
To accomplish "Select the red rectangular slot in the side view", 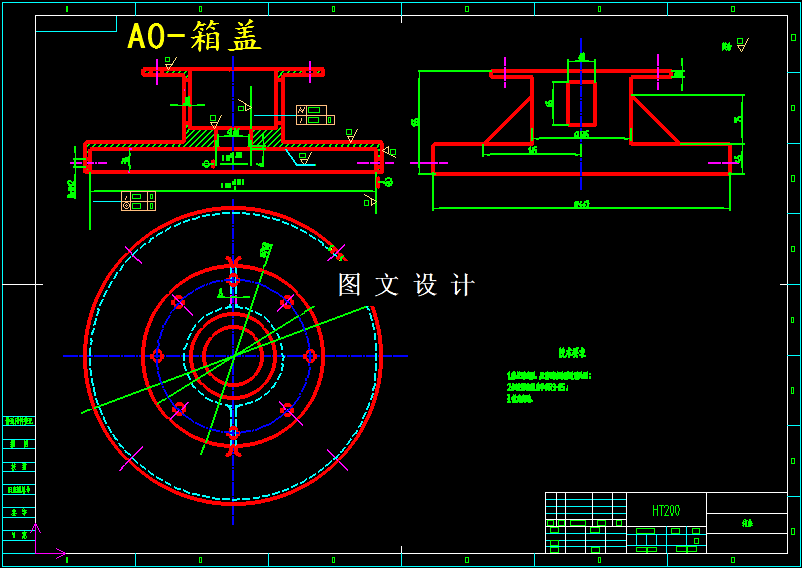I will 582,103.
